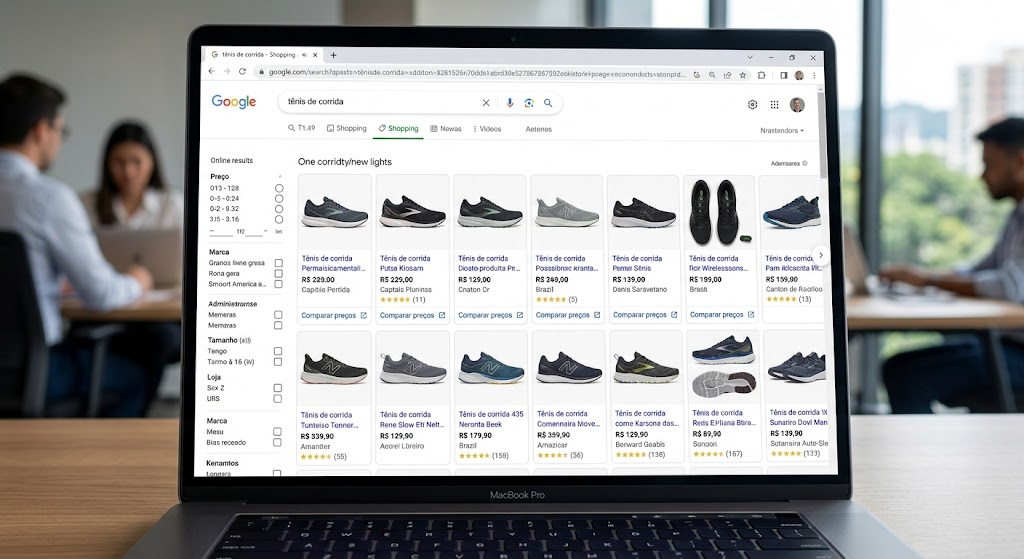Image resolution: width=1024 pixels, height=559 pixels.
Task: Click the minimum price input field
Action: pos(221,231)
